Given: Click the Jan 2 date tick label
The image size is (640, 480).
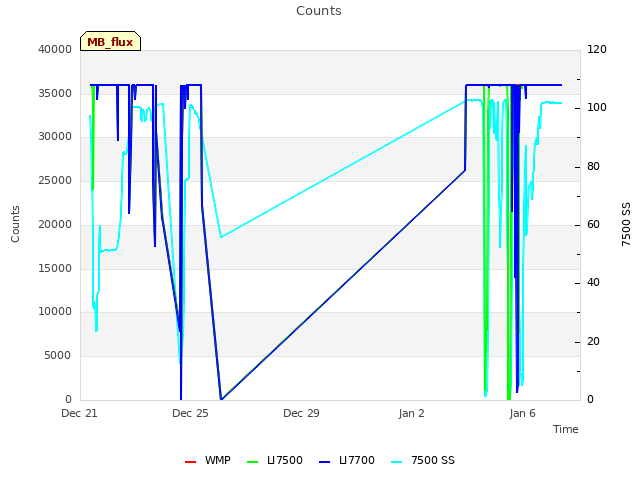Looking at the screenshot, I should (x=411, y=413).
